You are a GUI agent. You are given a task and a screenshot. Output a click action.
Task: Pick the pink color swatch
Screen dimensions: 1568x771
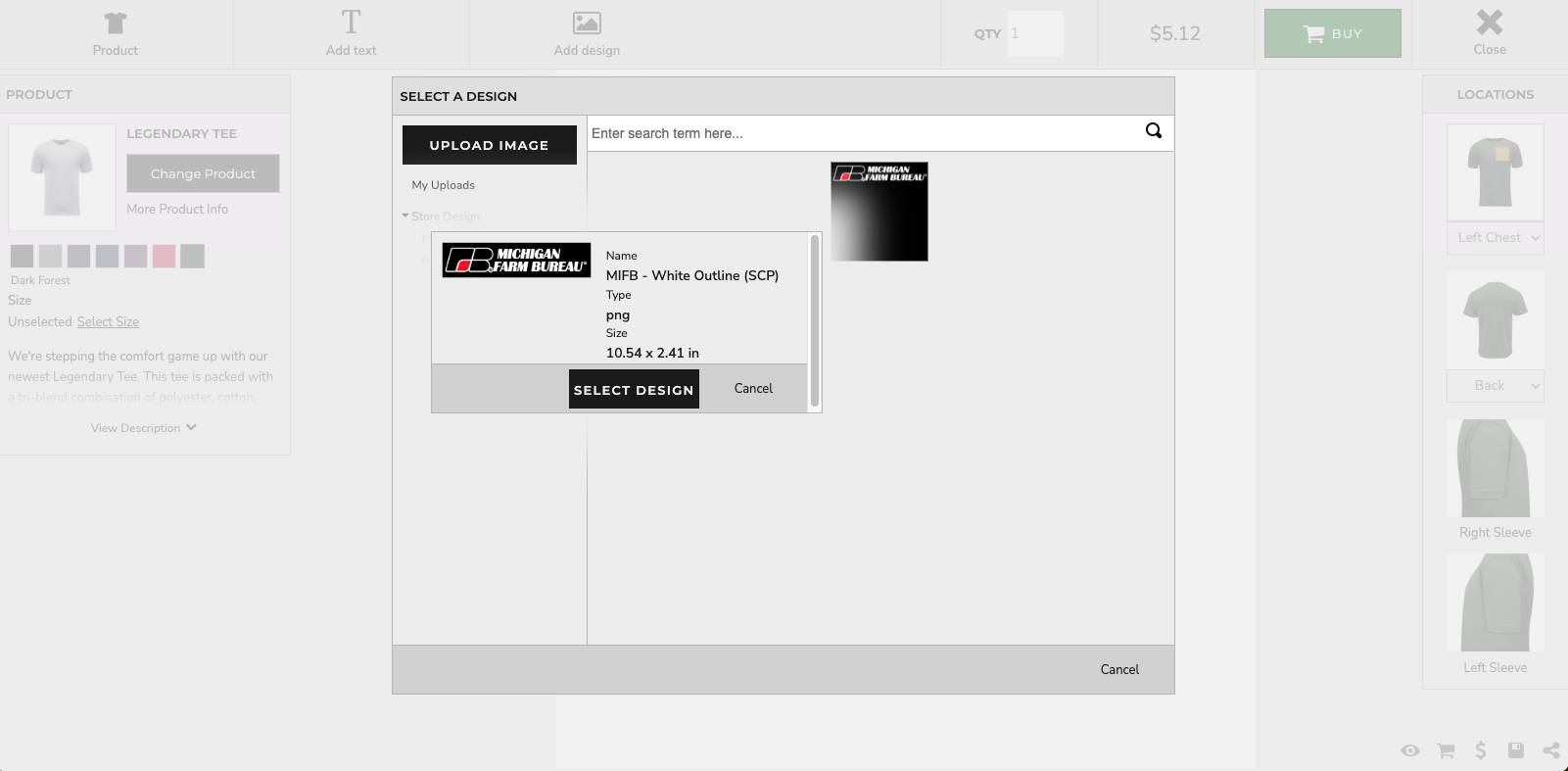[x=164, y=257]
